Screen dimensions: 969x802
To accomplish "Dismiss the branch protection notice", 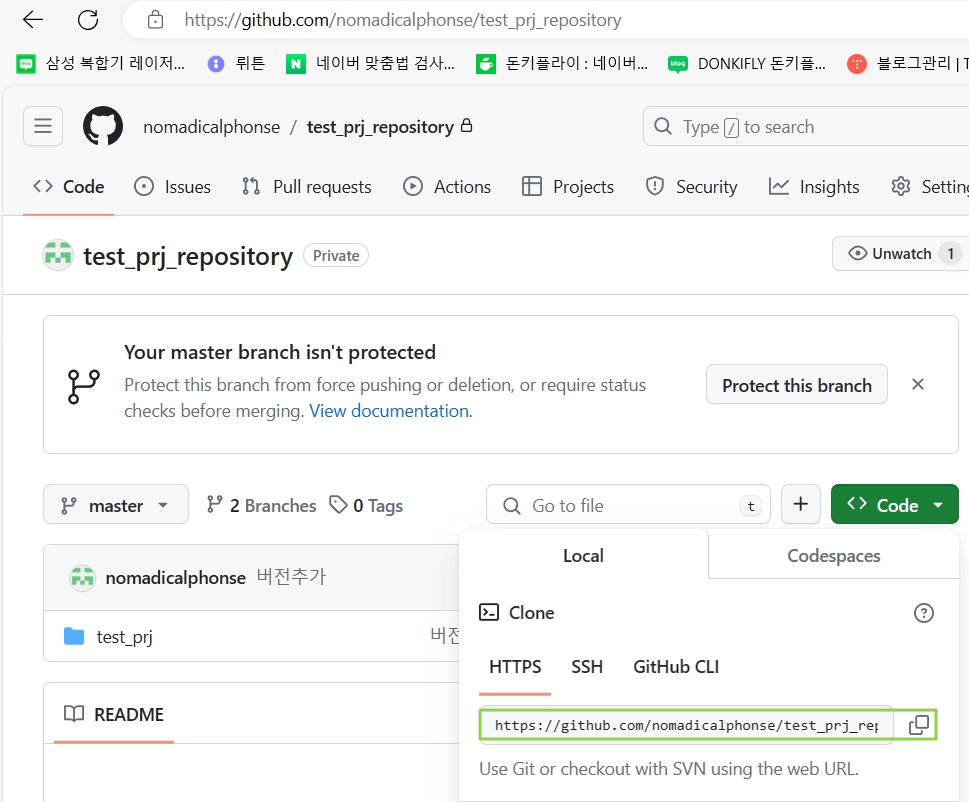I will click(918, 384).
